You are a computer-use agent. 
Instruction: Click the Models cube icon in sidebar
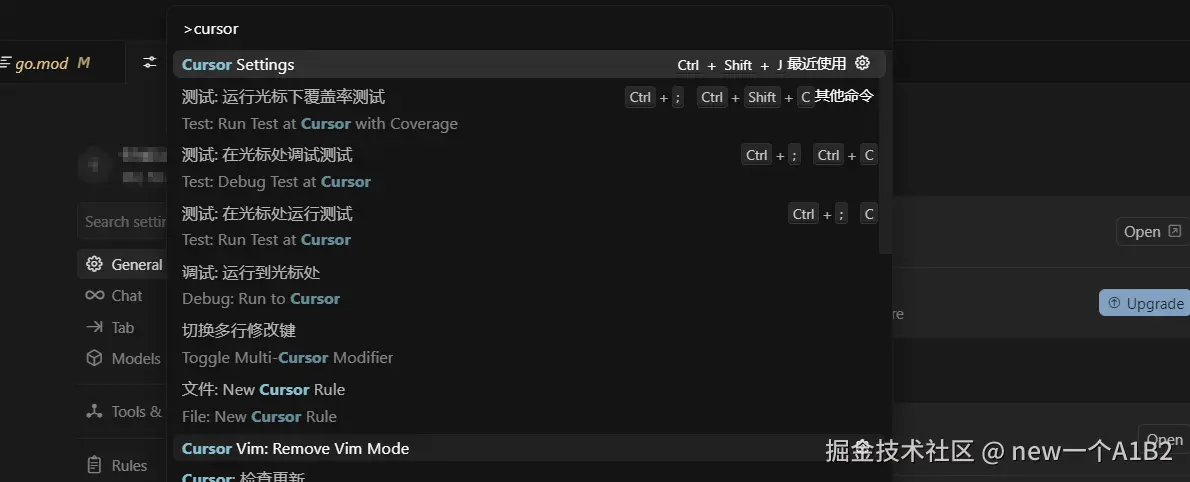pyautogui.click(x=95, y=358)
